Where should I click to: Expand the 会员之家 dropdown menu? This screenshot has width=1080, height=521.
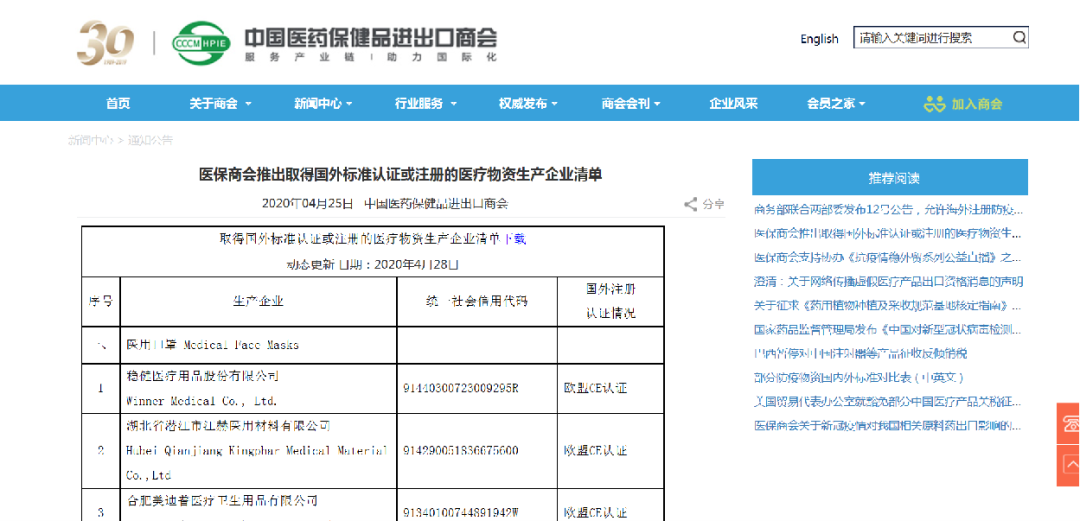pyautogui.click(x=836, y=103)
